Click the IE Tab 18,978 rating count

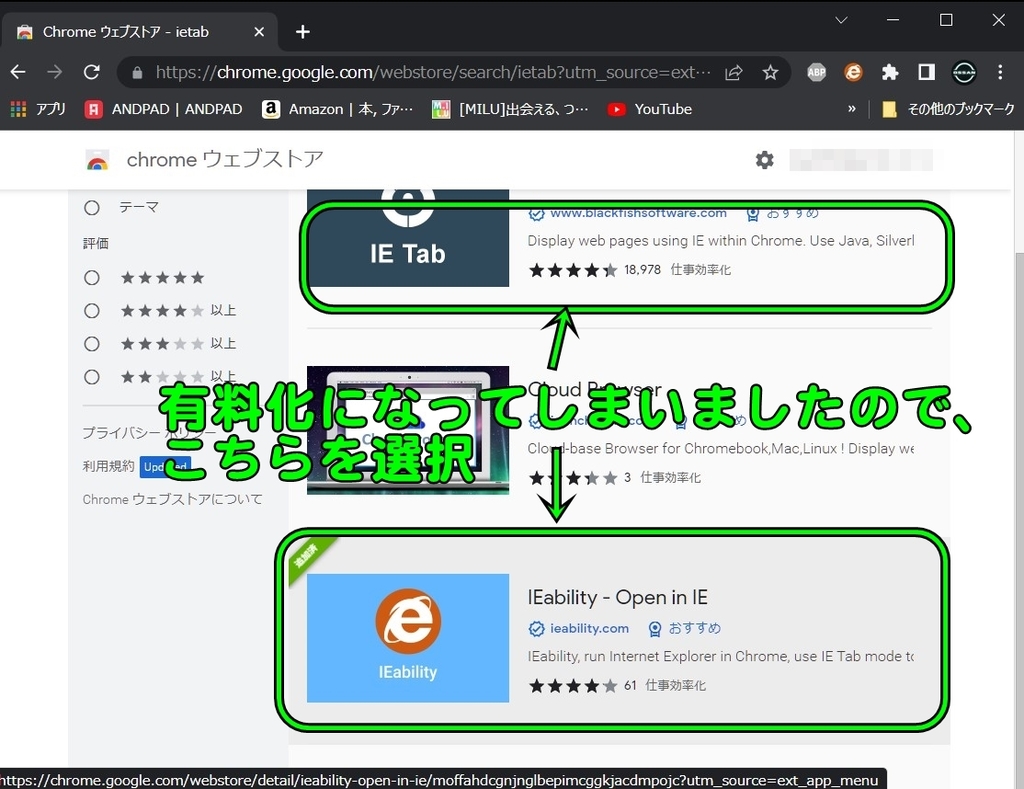click(x=643, y=270)
